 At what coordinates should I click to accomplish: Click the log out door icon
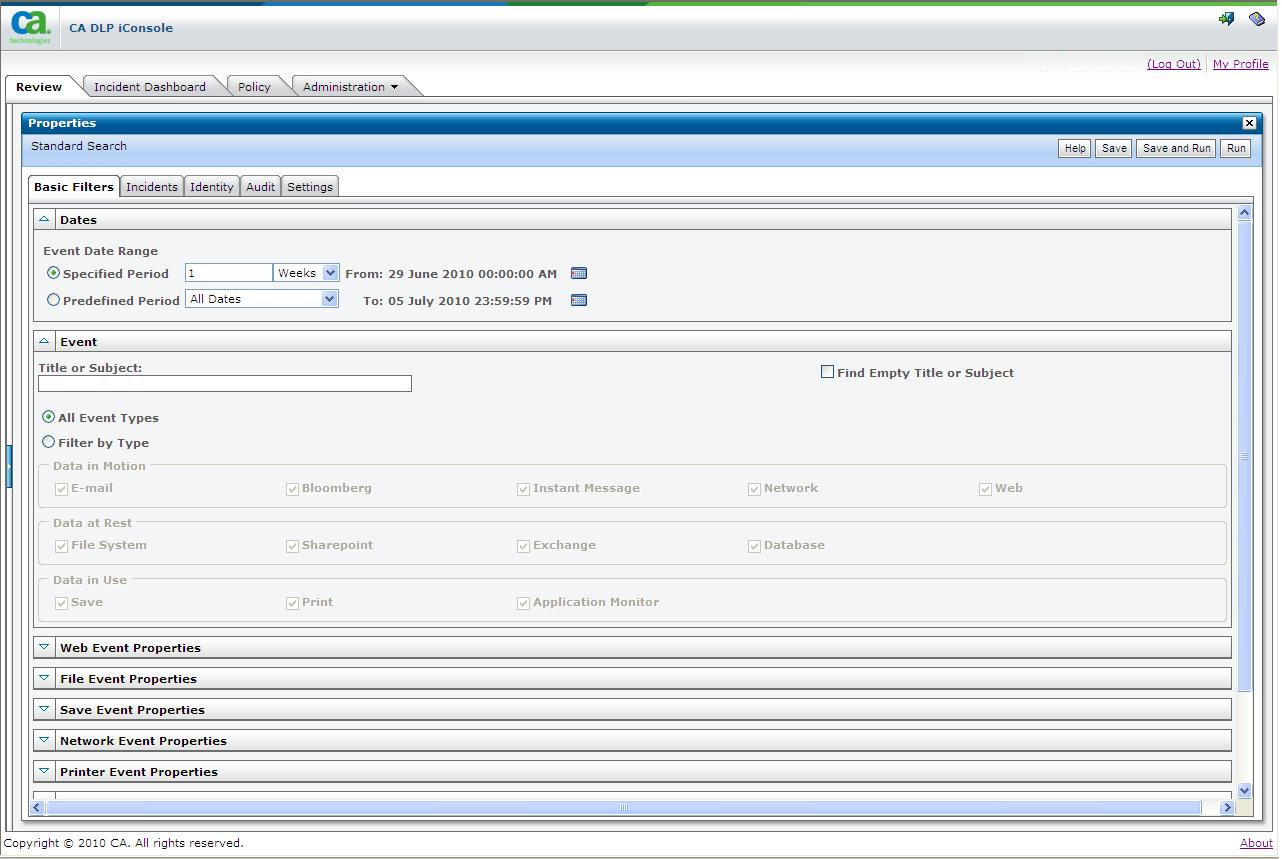(x=1227, y=18)
